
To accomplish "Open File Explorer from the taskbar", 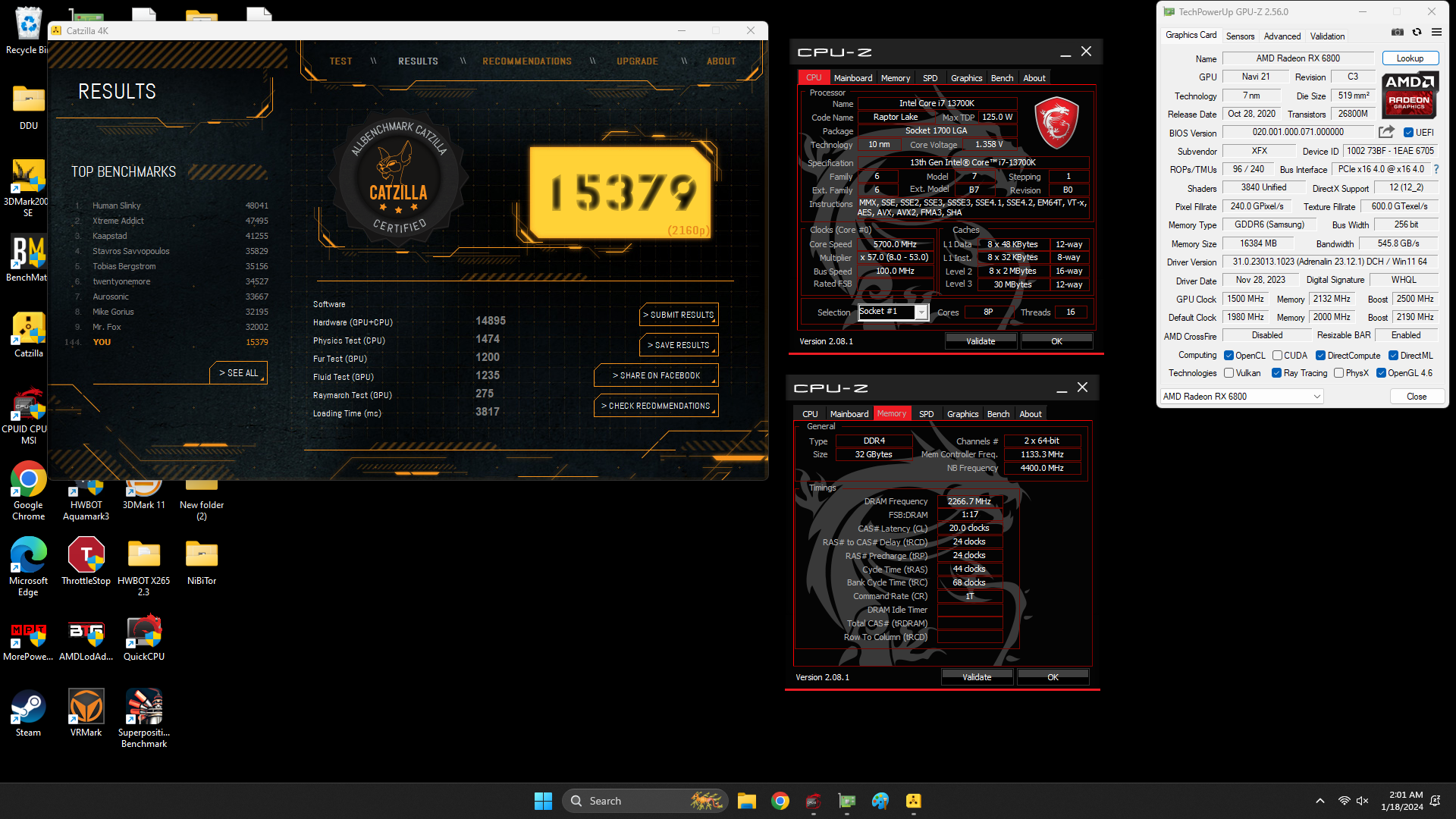I will click(746, 801).
